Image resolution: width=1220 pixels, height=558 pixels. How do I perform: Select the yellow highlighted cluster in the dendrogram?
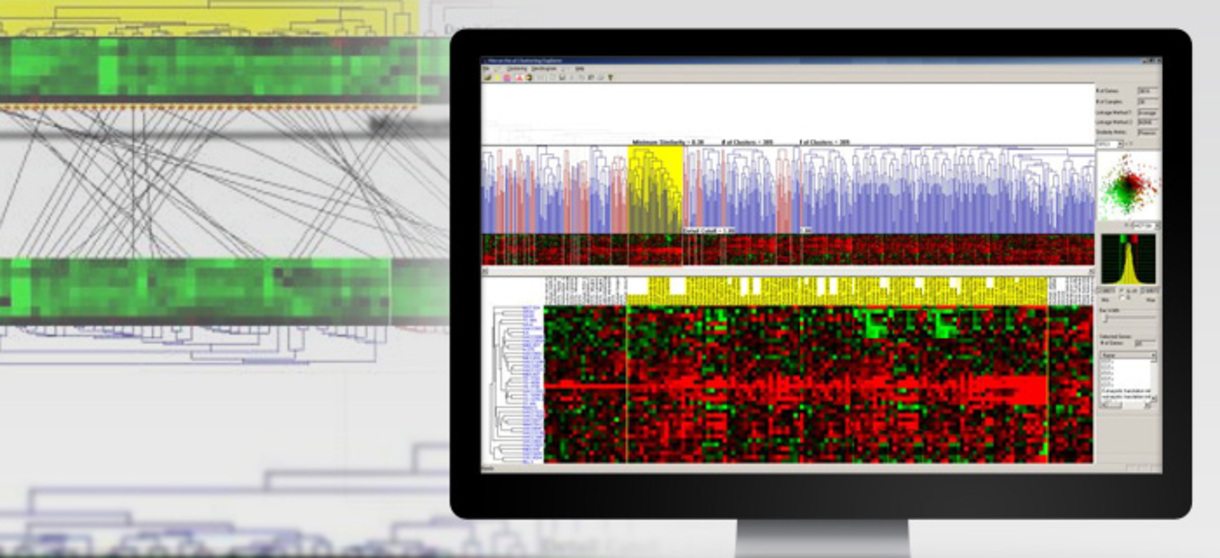pos(655,190)
